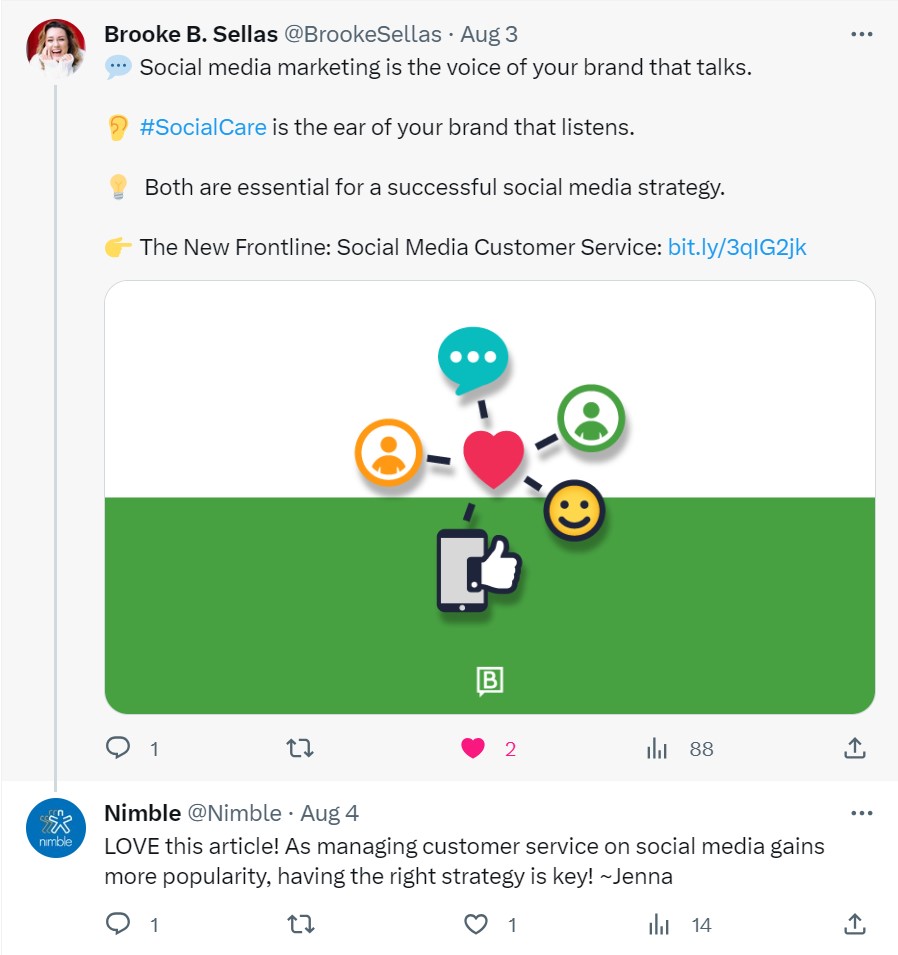Retweet Brooke's social media marketing post
This screenshot has width=898, height=955.
[300, 748]
